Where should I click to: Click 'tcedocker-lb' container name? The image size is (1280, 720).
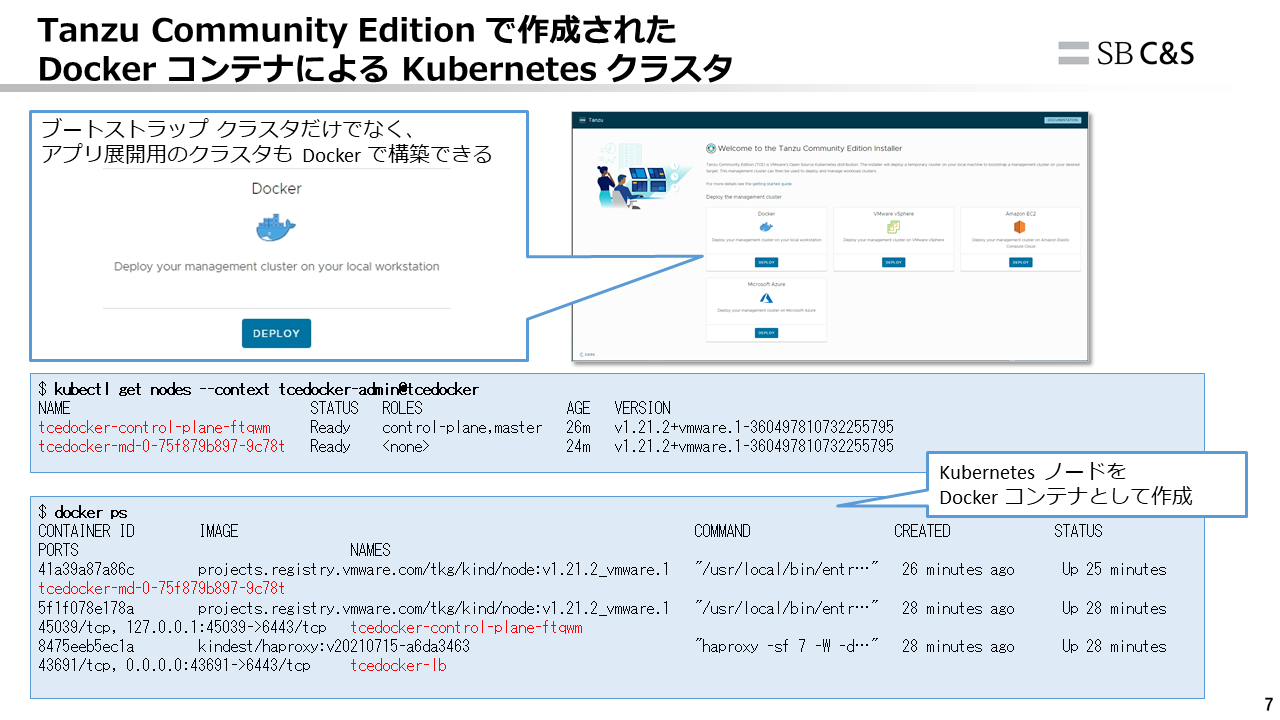click(398, 665)
